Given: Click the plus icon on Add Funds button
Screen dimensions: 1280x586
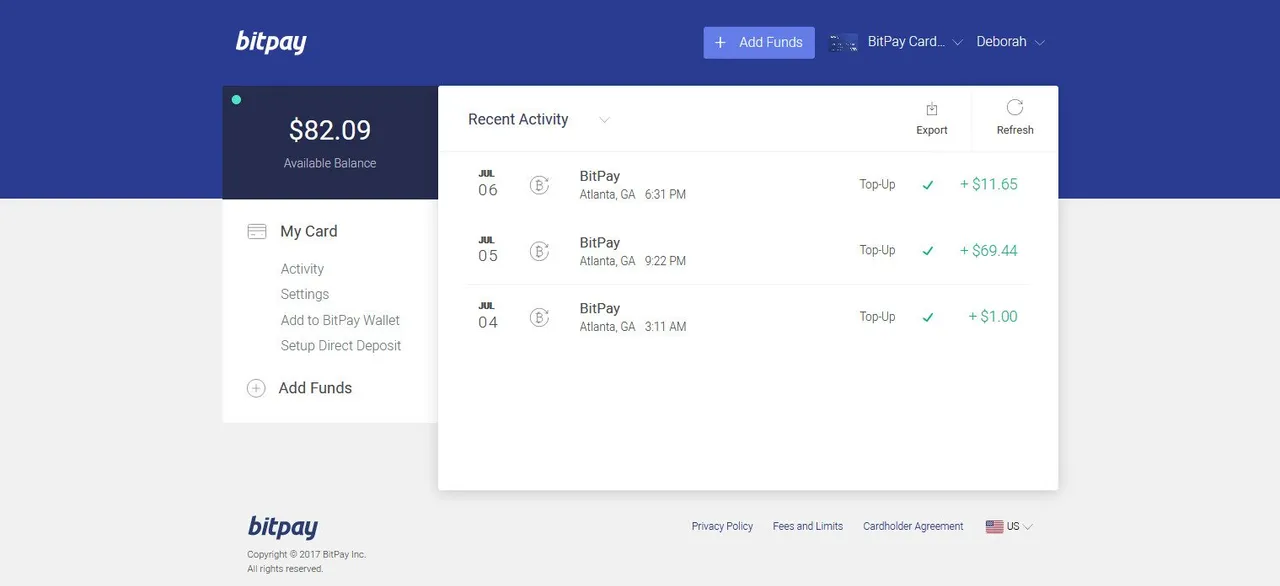Looking at the screenshot, I should [720, 42].
